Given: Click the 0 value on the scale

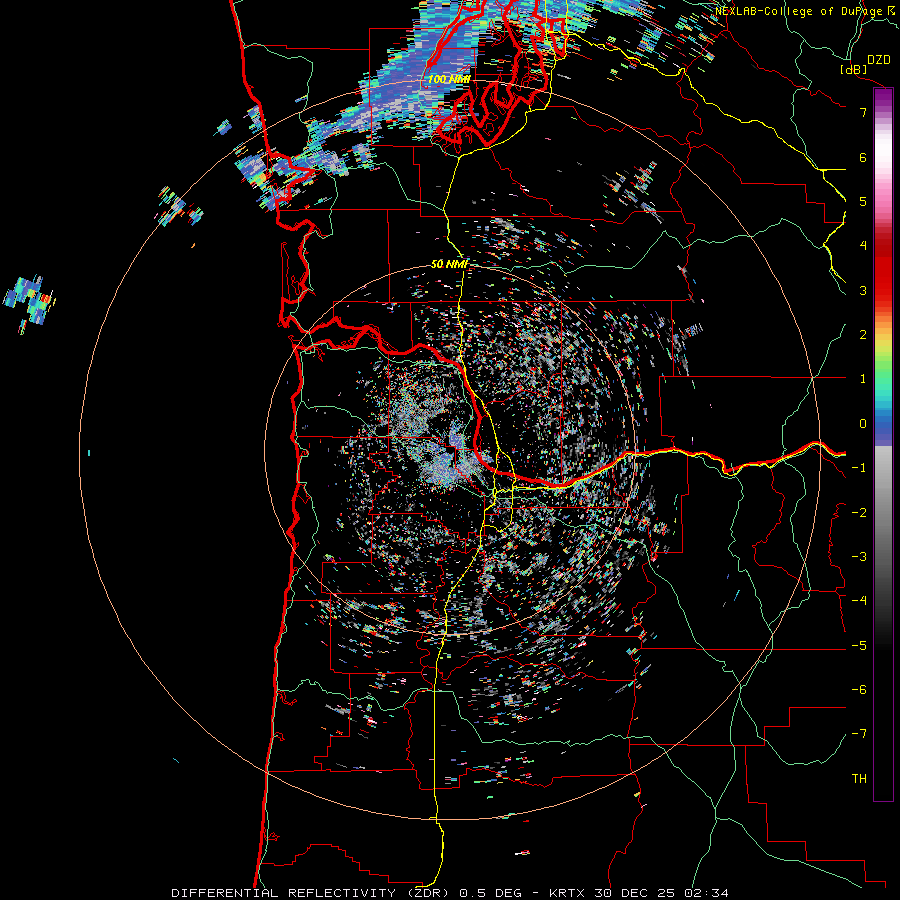Looking at the screenshot, I should pos(863,424).
